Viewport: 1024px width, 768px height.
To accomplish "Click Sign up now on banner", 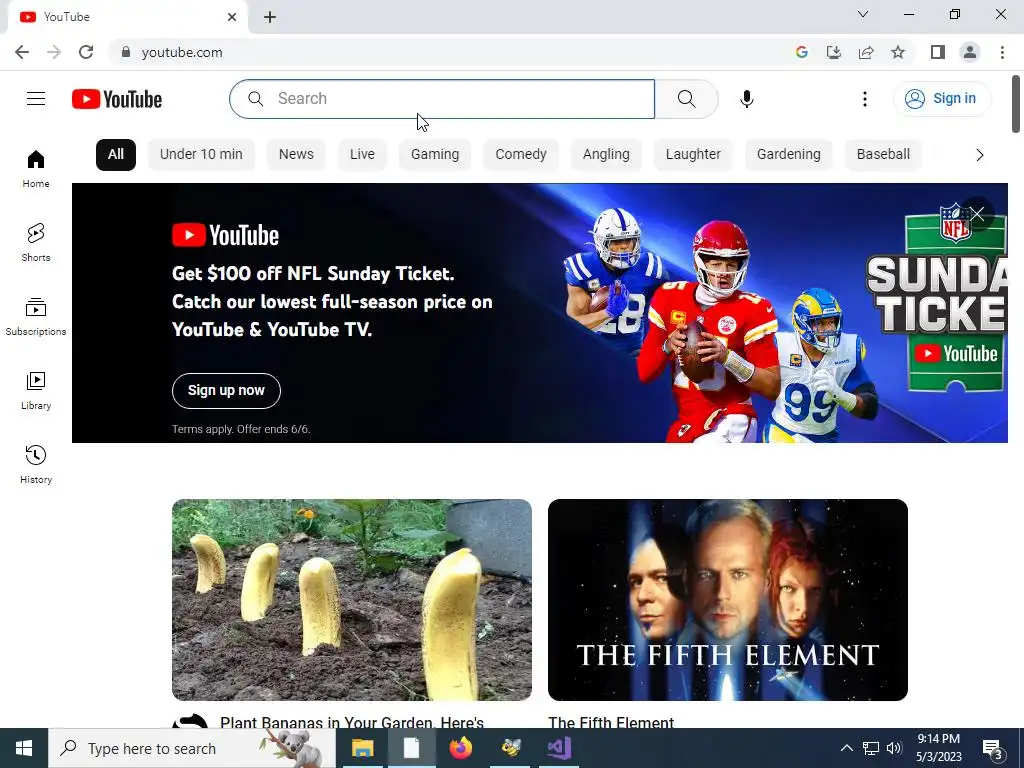I will (x=226, y=391).
